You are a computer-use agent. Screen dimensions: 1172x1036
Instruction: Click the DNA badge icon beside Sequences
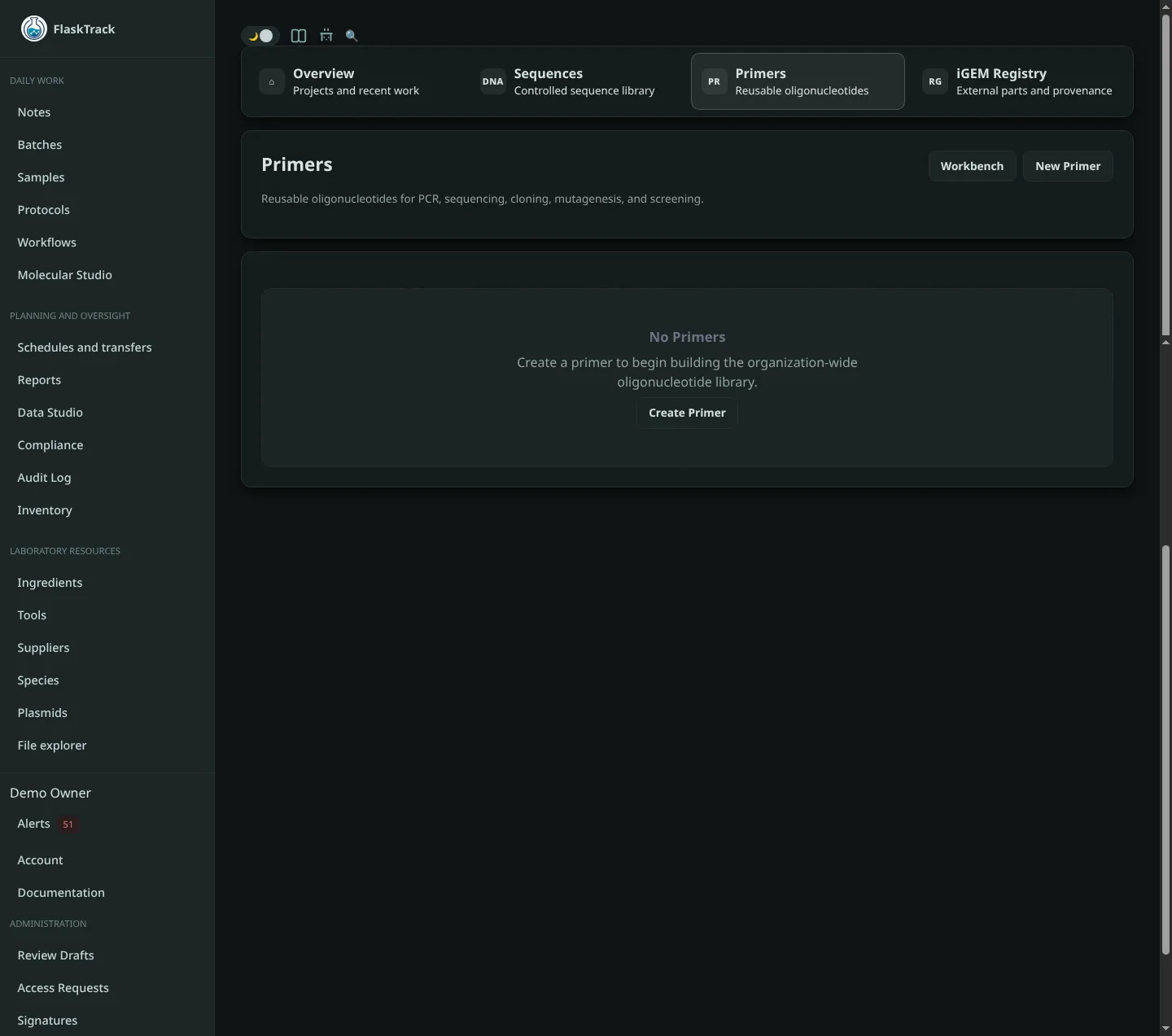tap(492, 81)
